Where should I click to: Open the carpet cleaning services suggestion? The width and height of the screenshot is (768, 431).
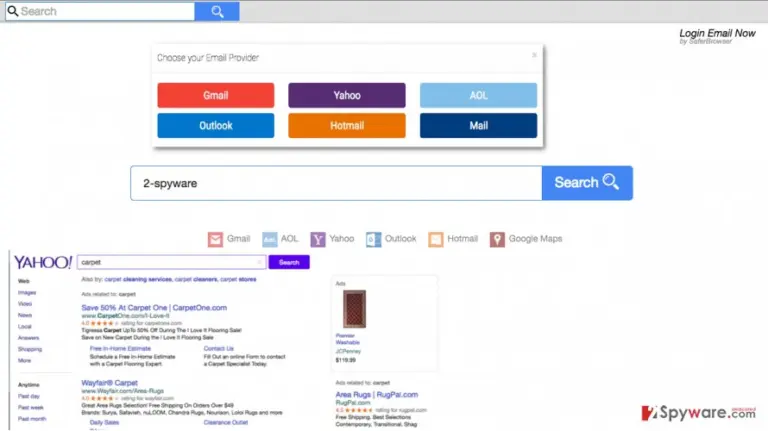(138, 279)
